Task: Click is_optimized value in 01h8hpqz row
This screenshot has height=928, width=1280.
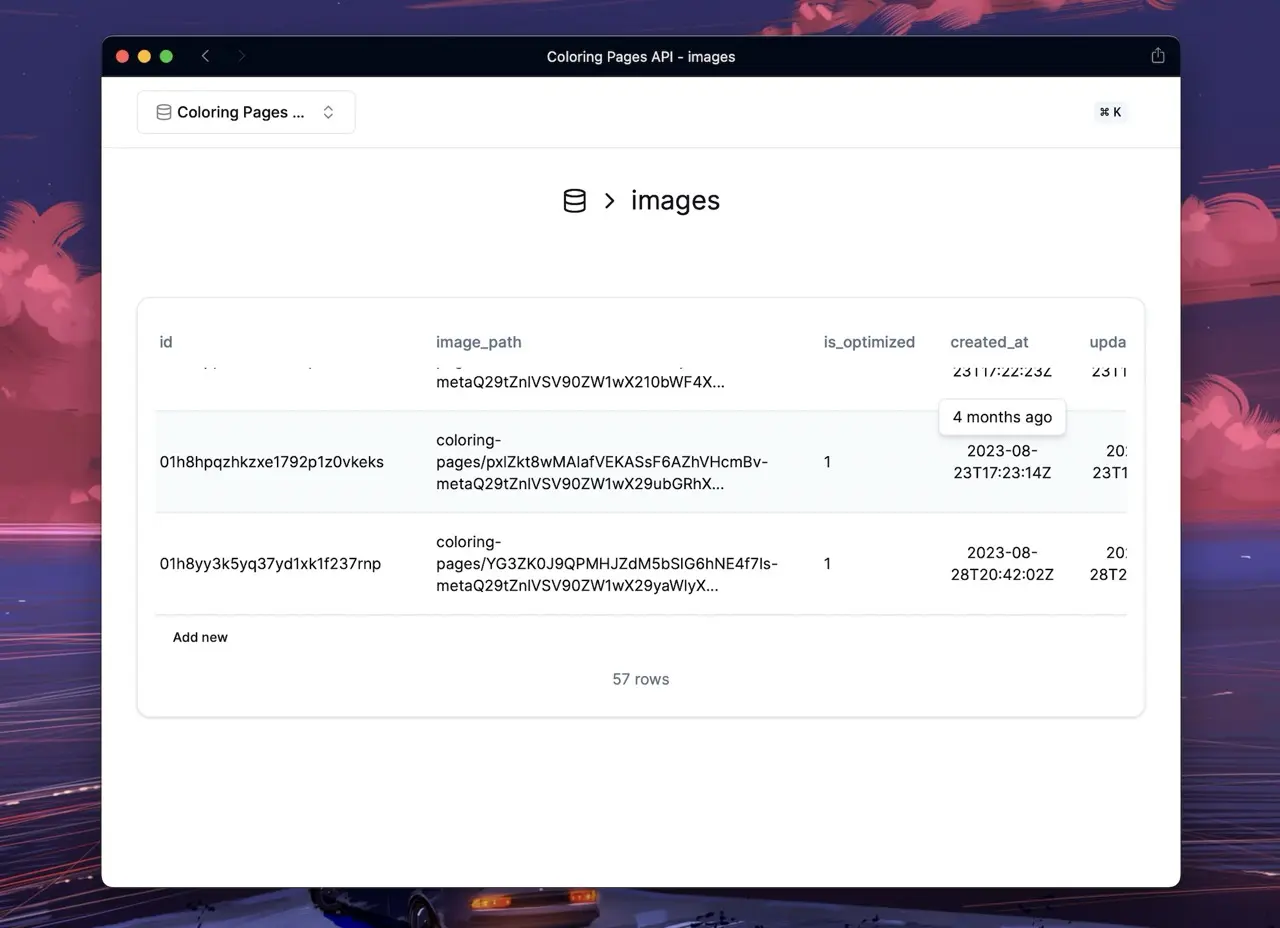Action: click(827, 462)
